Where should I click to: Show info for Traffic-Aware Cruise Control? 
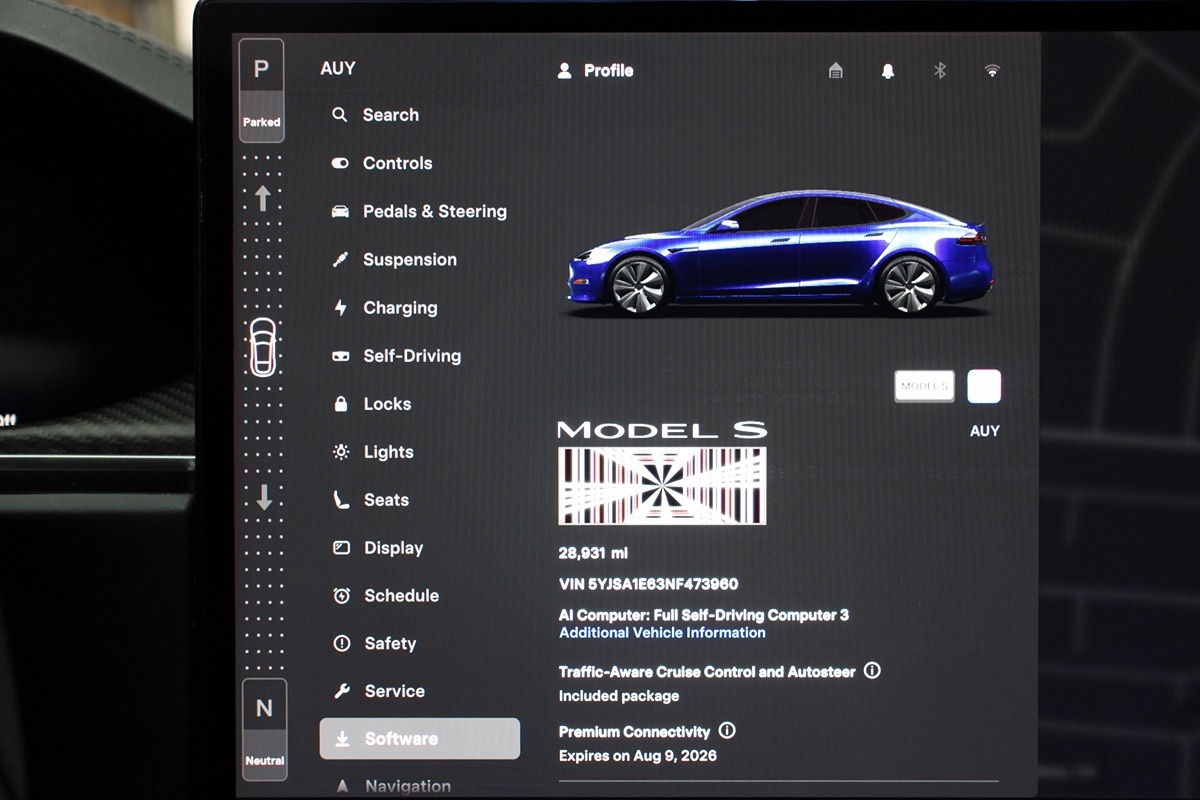click(x=872, y=671)
